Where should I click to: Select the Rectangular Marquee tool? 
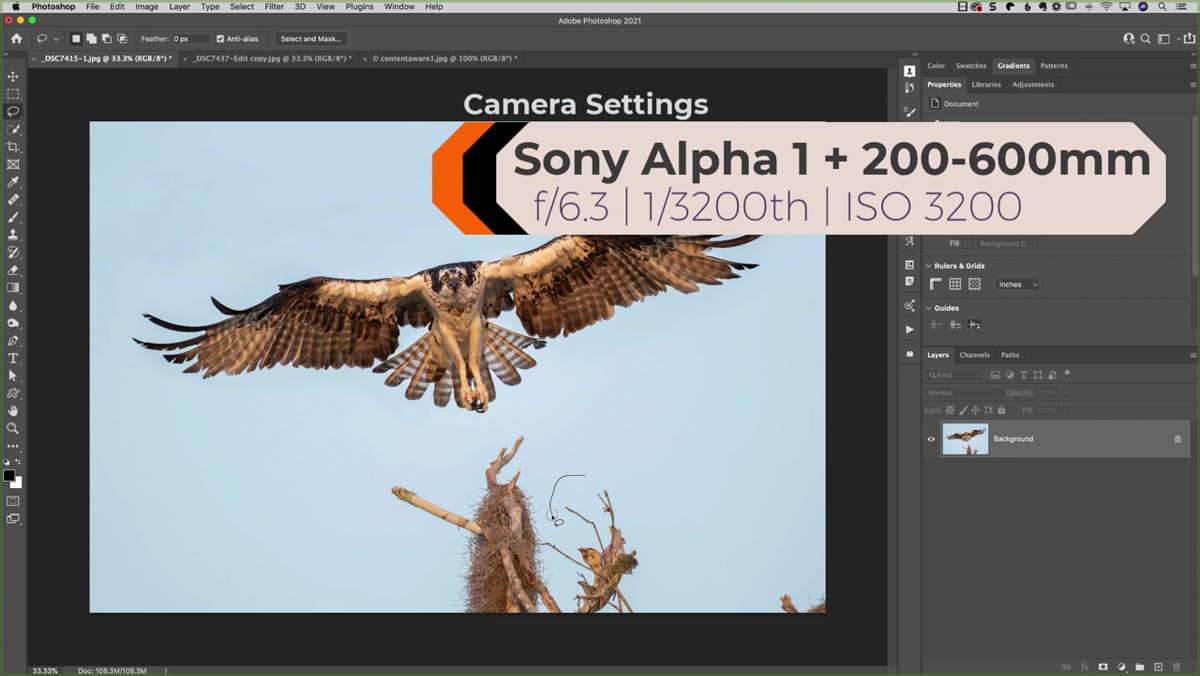[x=13, y=94]
